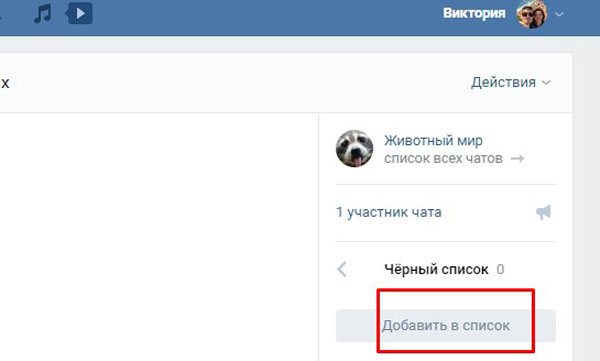Click the small chevron next to Действия

click(546, 82)
